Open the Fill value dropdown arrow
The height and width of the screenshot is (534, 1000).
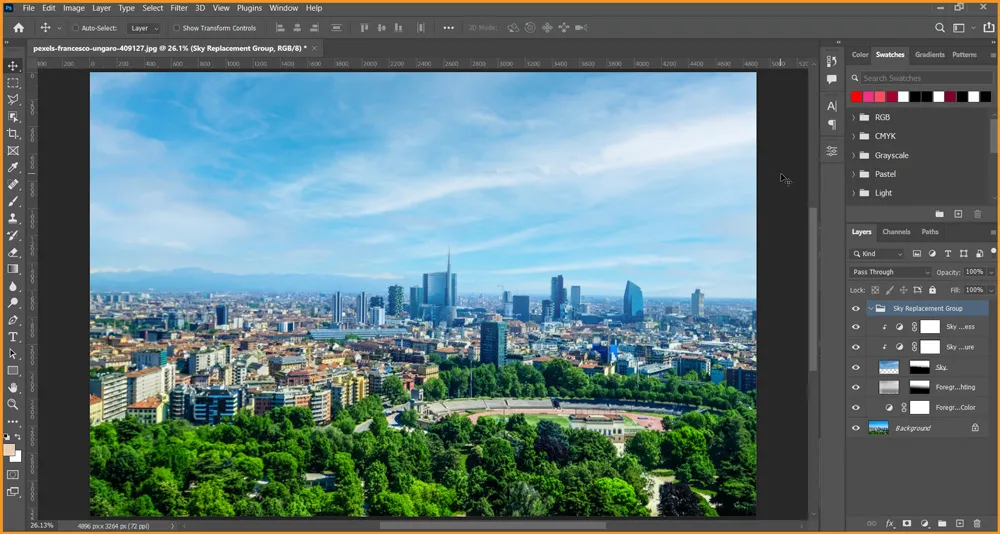pos(990,290)
